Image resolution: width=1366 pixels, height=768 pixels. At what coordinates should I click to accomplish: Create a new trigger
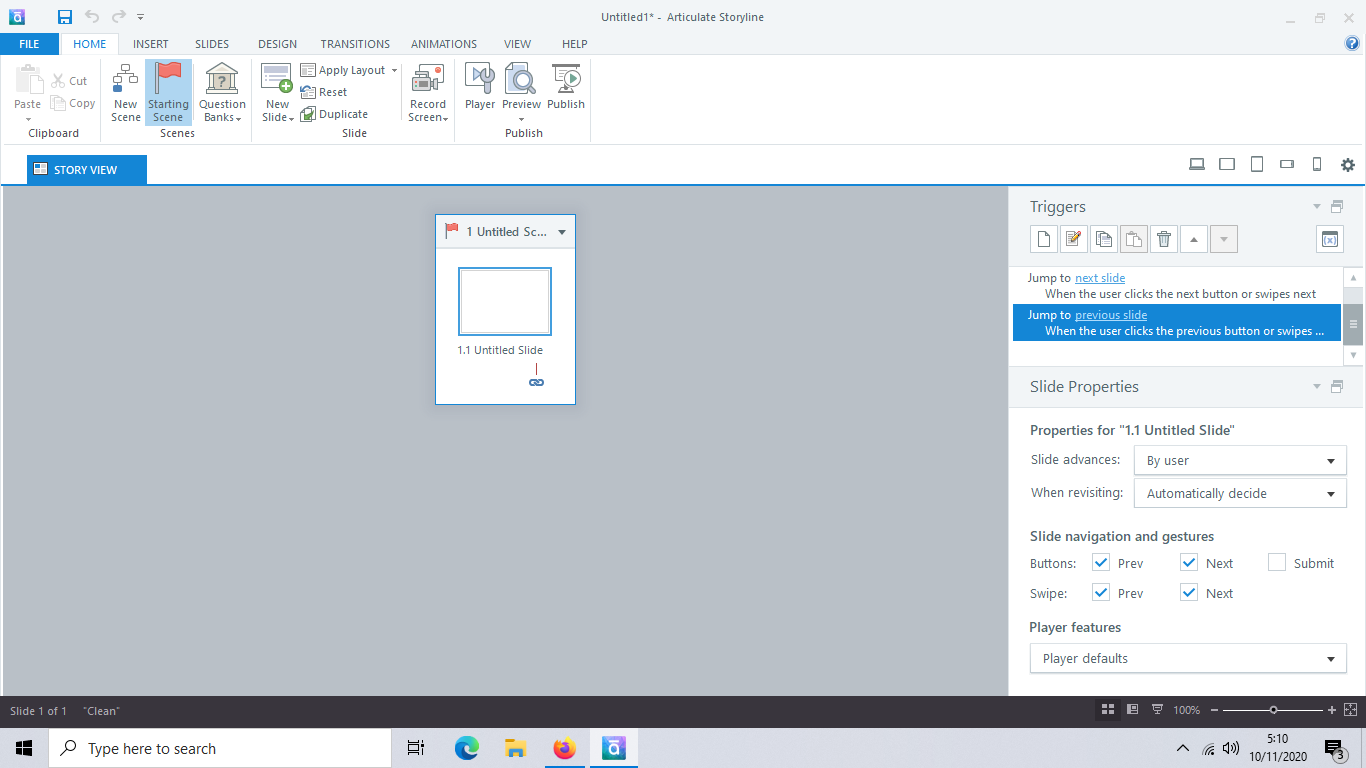coord(1043,238)
